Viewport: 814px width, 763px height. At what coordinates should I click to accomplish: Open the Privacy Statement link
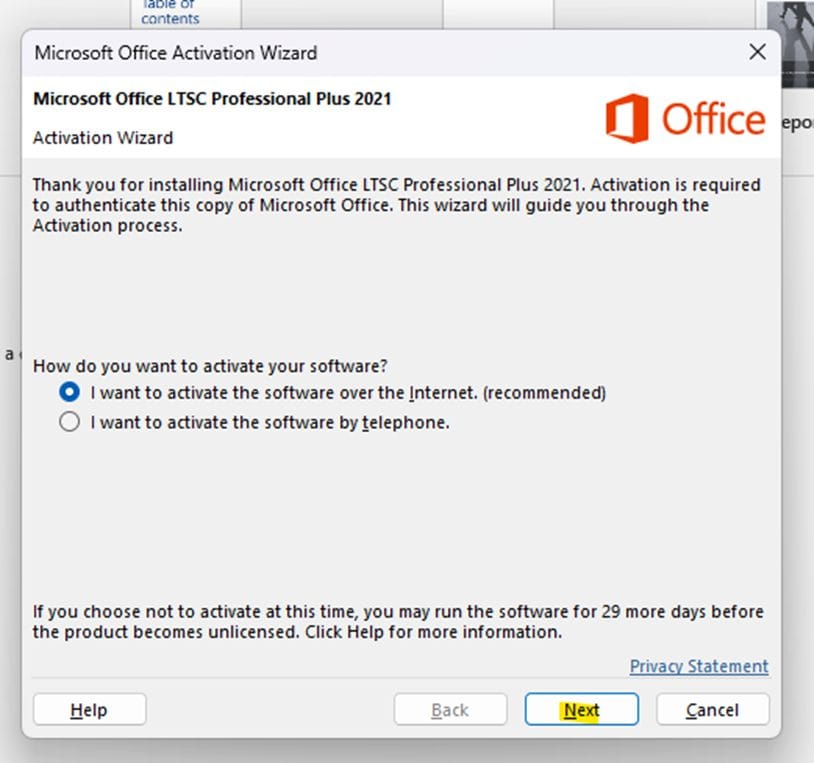coord(699,666)
